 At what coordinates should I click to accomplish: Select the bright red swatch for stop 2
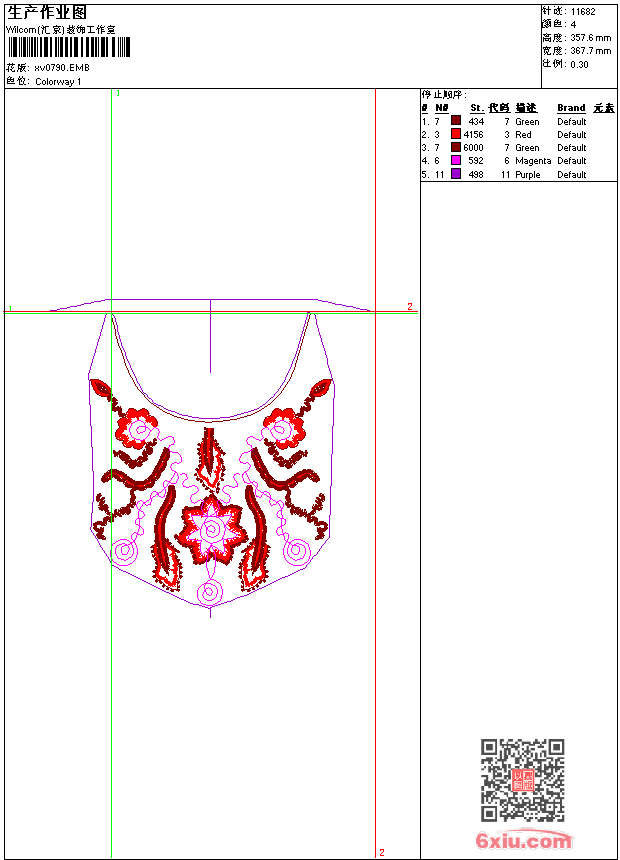455,134
